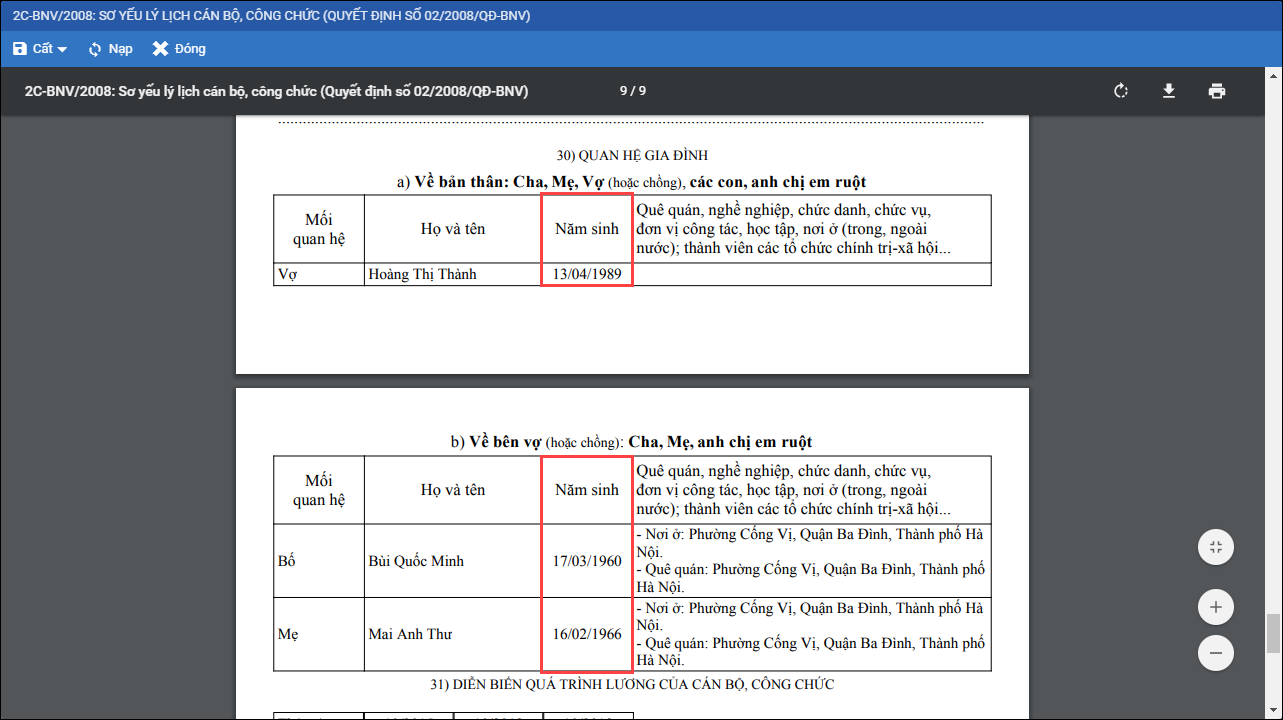This screenshot has width=1283, height=720.
Task: Click the PDF title in viewer toolbar
Action: click(x=276, y=91)
